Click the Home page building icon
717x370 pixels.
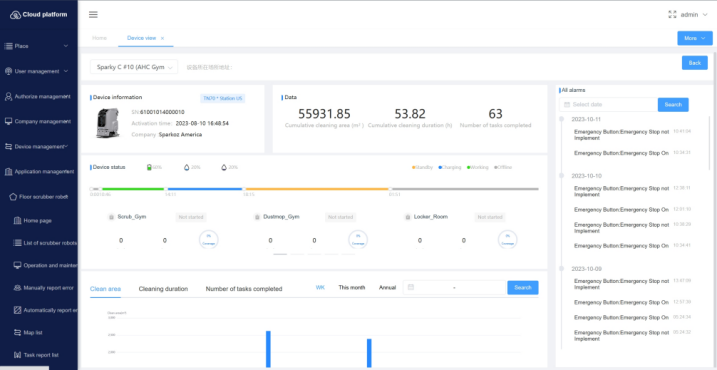[17, 220]
